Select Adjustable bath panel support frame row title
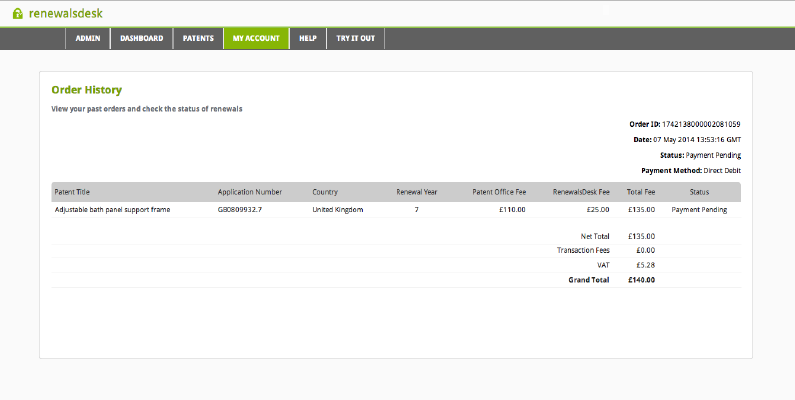Viewport: 795px width, 400px height. coord(113,209)
